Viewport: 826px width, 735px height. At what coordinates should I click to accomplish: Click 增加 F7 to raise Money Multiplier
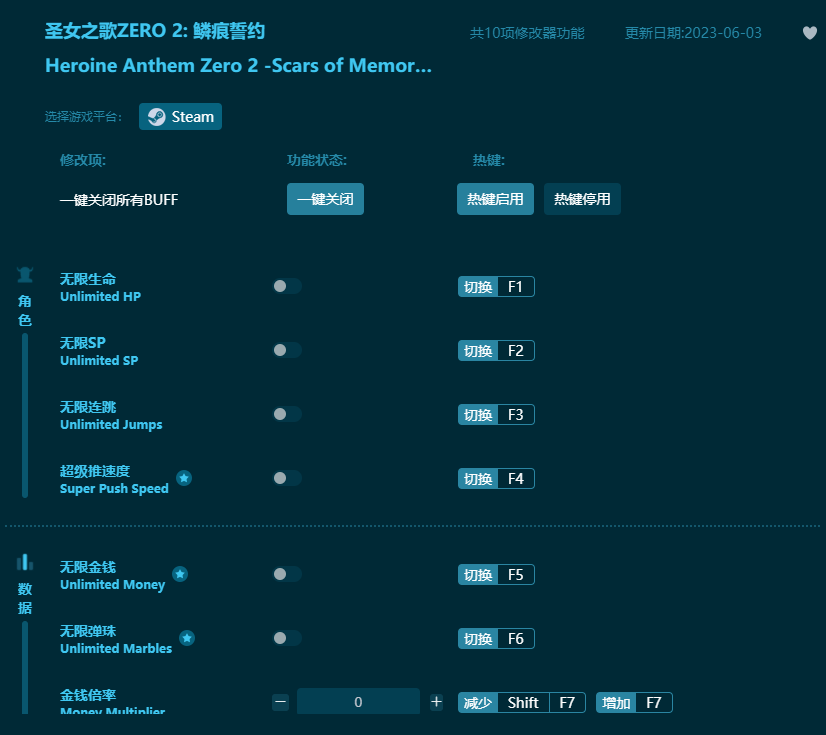633,702
